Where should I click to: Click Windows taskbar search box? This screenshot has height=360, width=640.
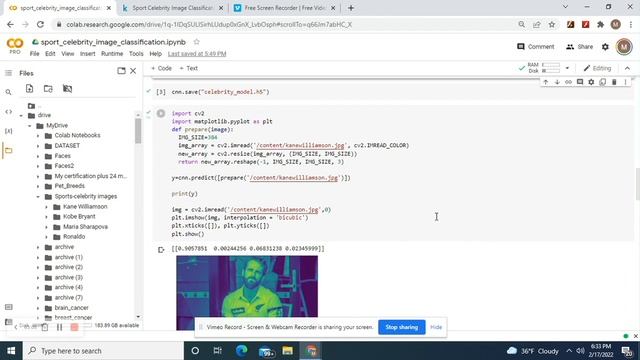coord(103,351)
